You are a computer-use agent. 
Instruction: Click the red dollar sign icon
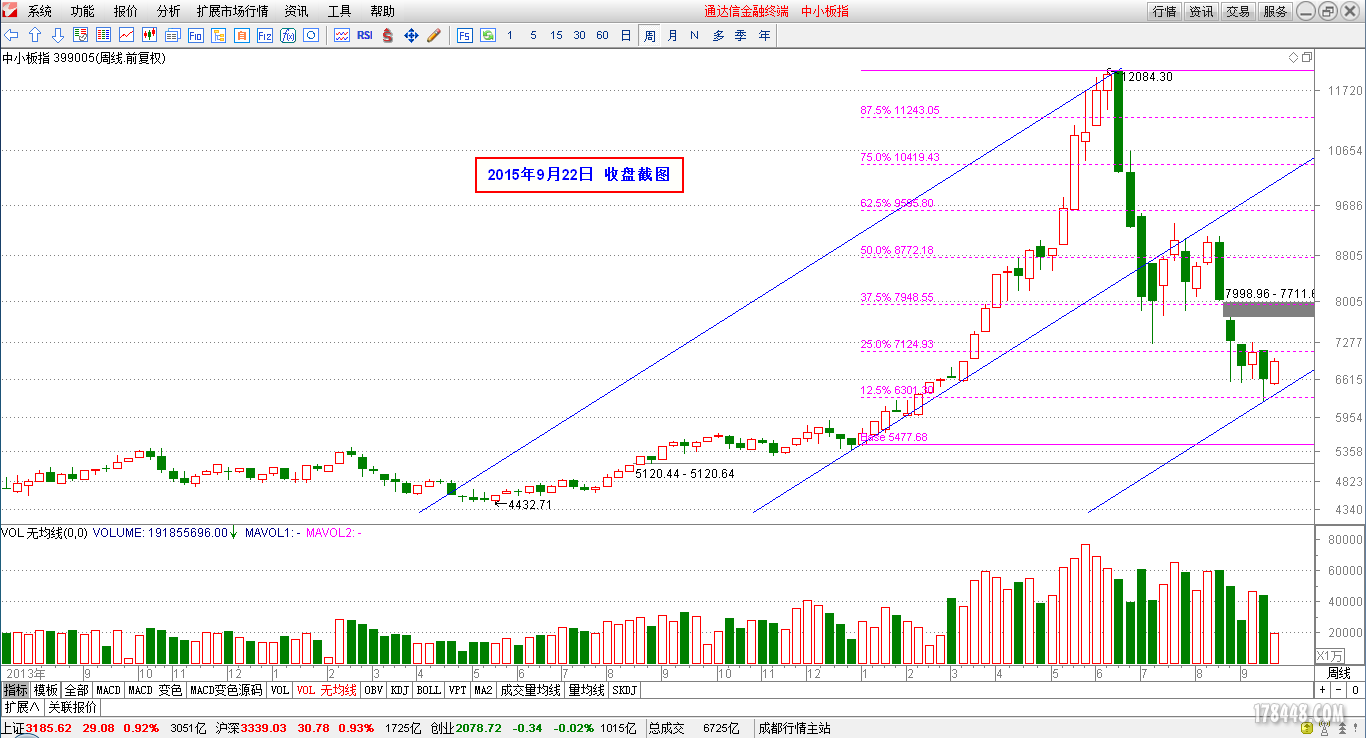(388, 35)
